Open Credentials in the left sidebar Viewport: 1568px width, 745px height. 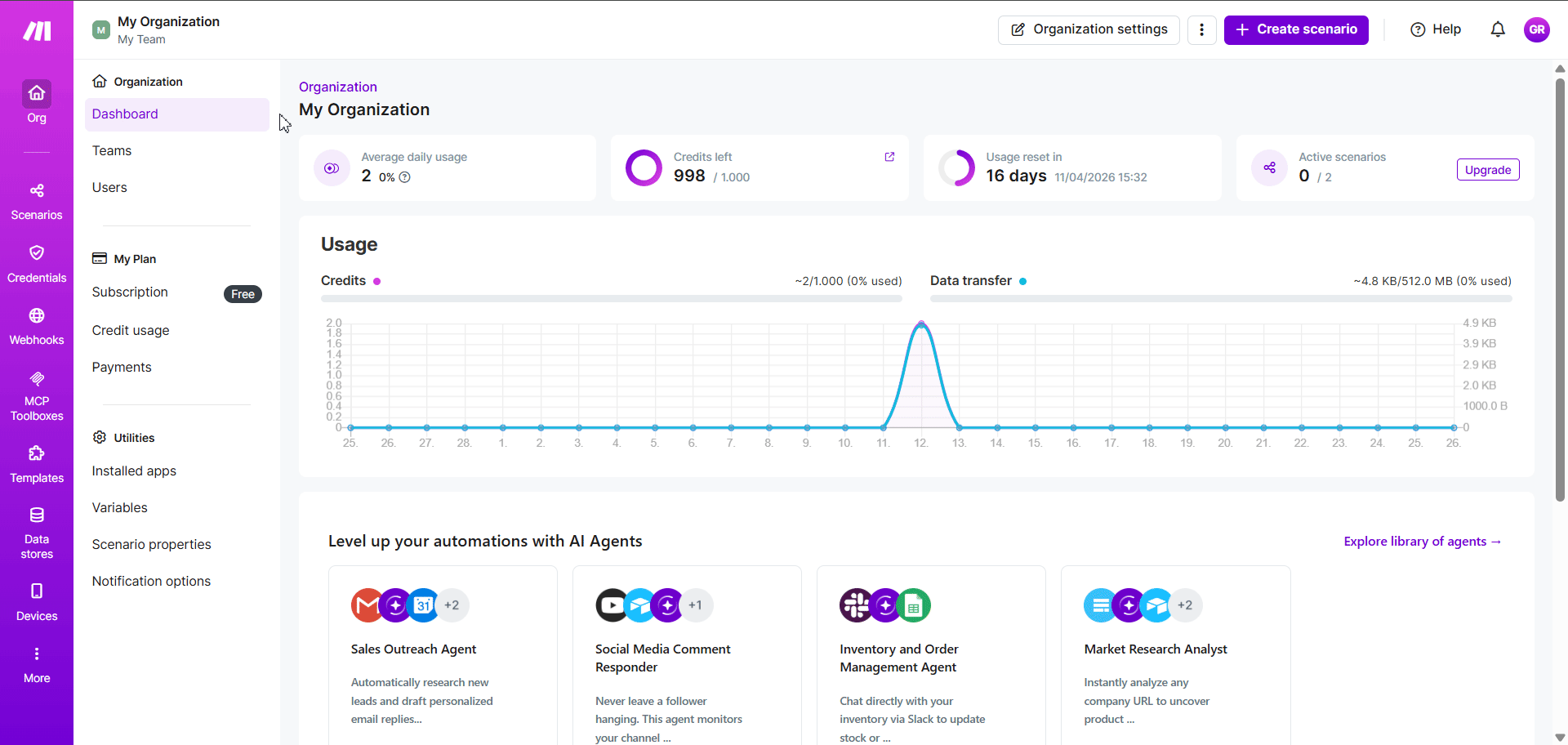(x=37, y=264)
